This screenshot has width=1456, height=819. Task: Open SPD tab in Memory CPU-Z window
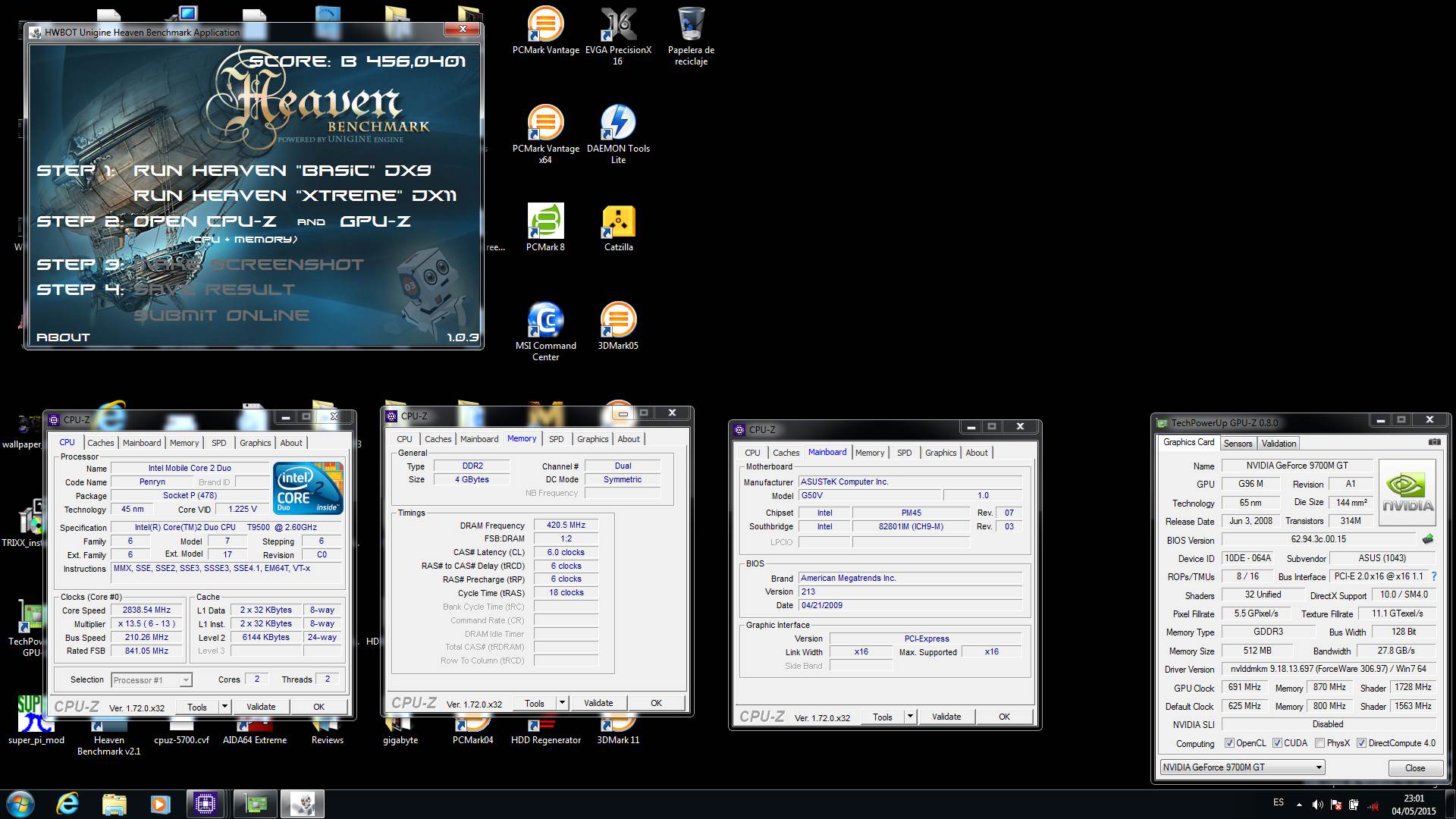pos(556,439)
